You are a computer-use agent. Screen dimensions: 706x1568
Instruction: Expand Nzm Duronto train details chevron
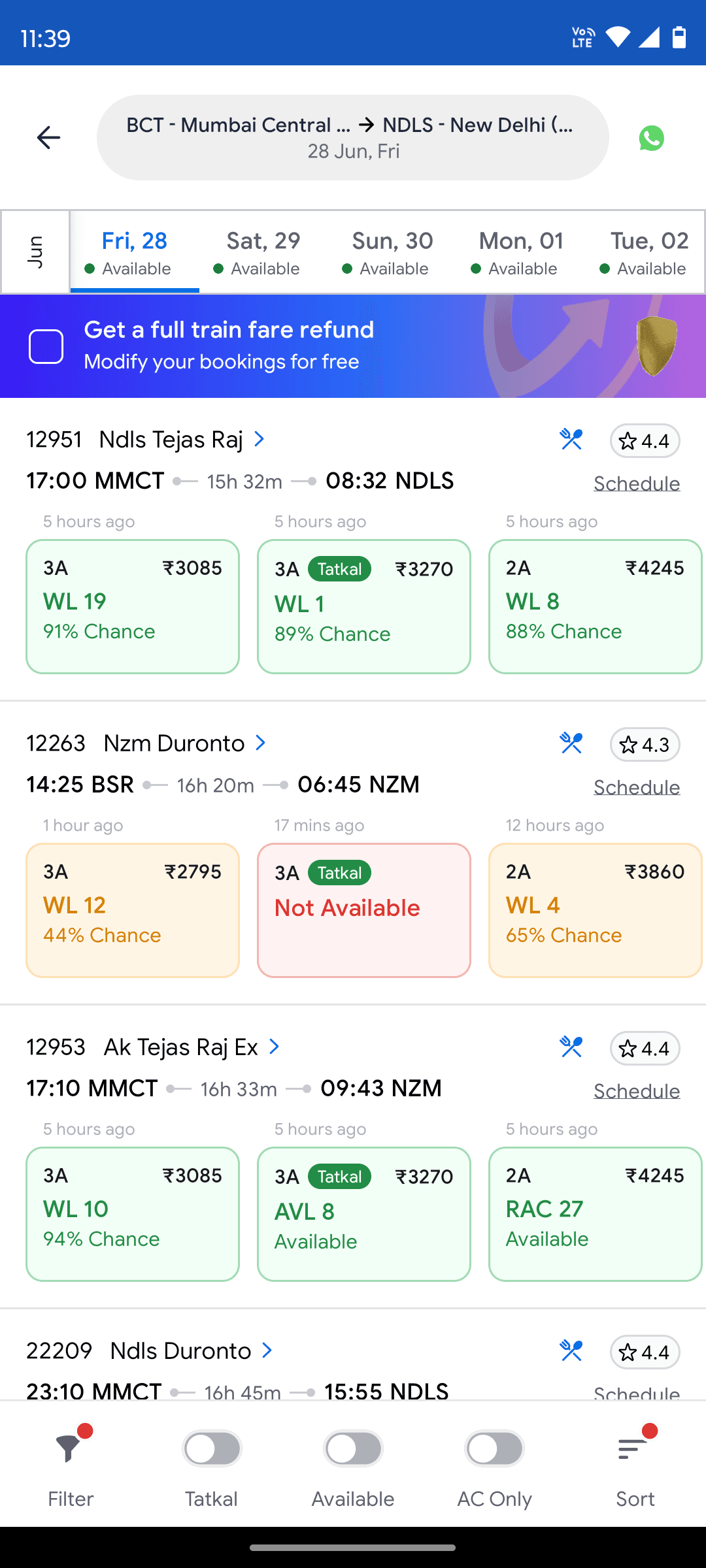click(261, 743)
